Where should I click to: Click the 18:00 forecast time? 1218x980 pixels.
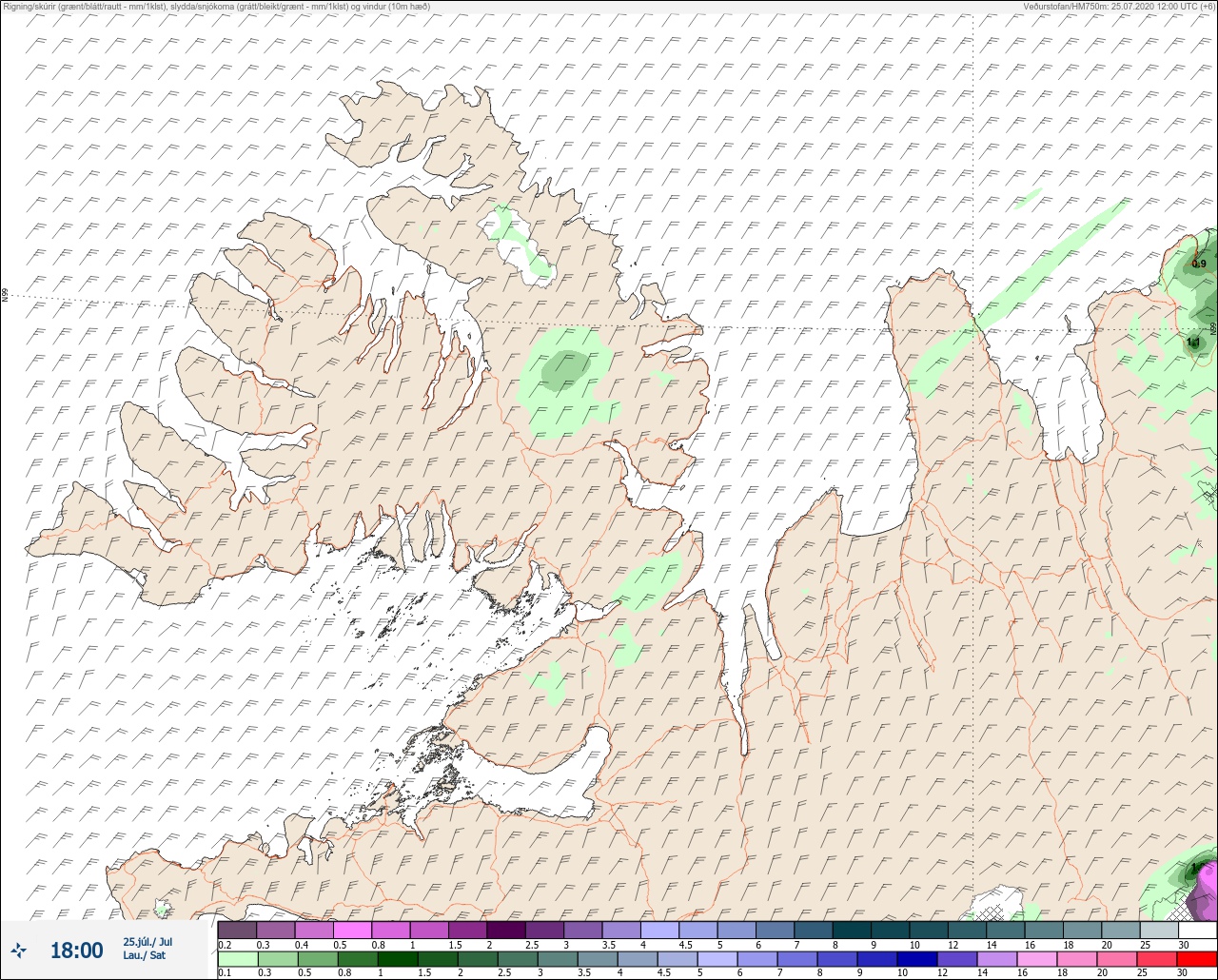tap(76, 950)
